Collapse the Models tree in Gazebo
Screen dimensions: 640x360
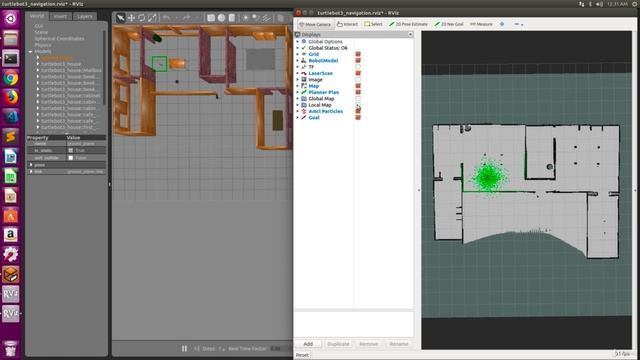(30, 51)
